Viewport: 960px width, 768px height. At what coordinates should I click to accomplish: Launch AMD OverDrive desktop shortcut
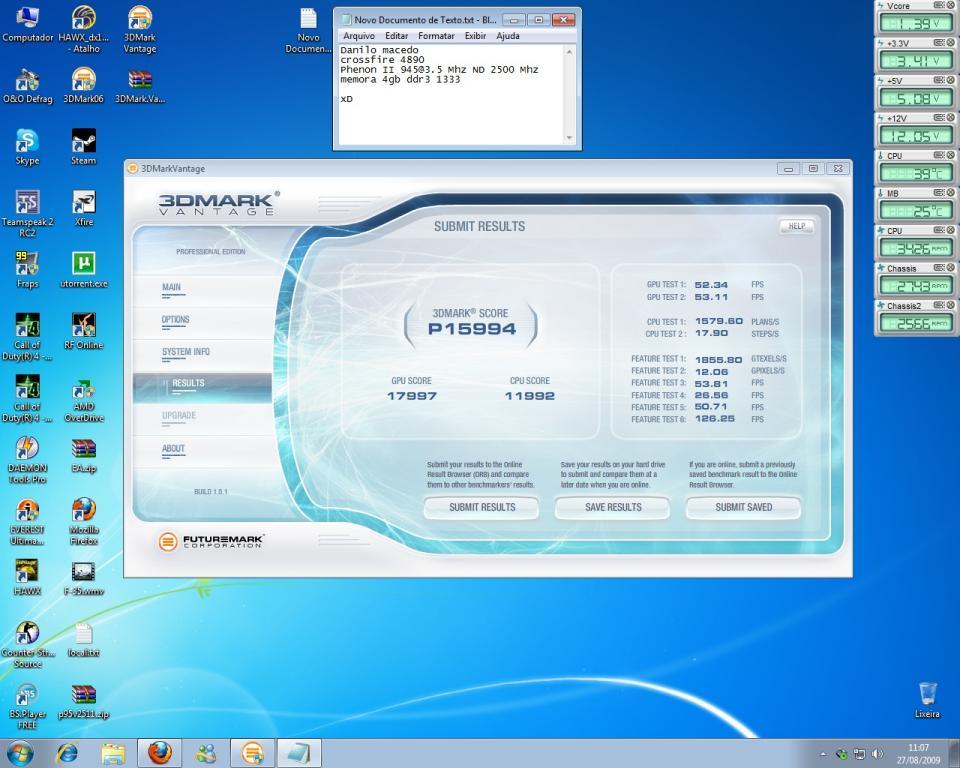point(84,399)
